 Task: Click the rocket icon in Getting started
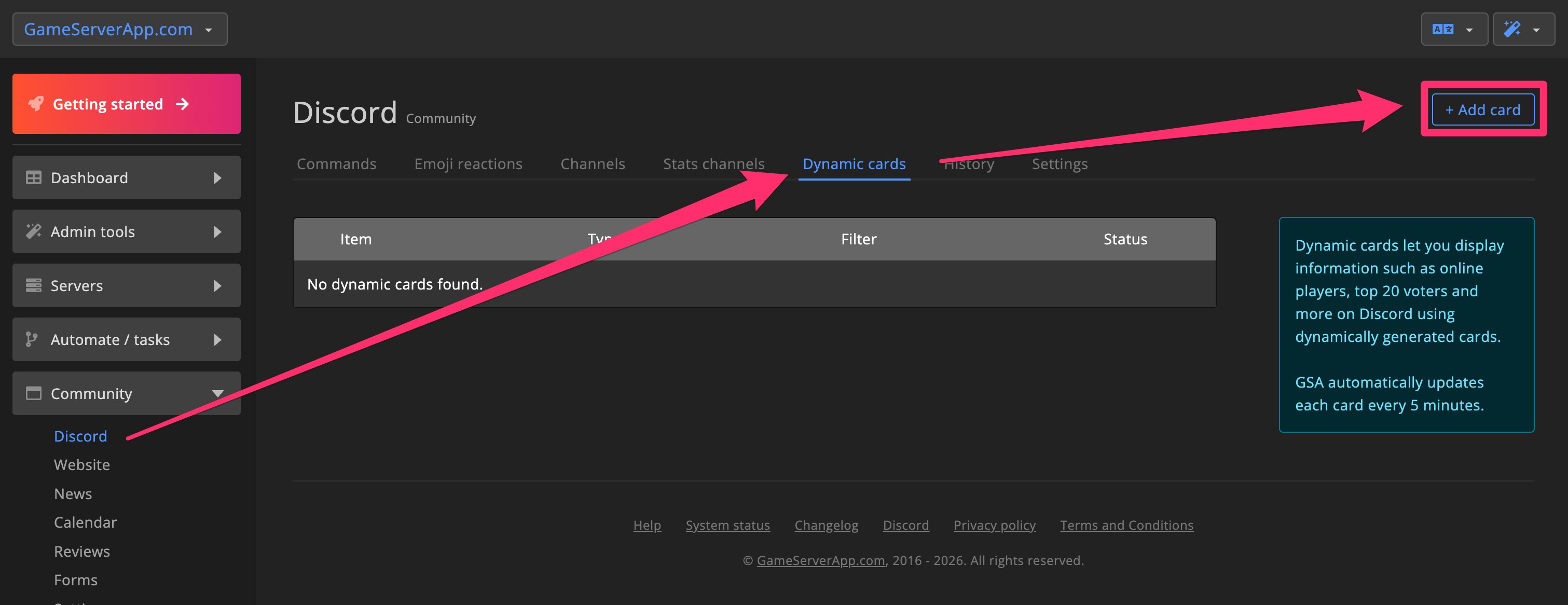click(35, 104)
